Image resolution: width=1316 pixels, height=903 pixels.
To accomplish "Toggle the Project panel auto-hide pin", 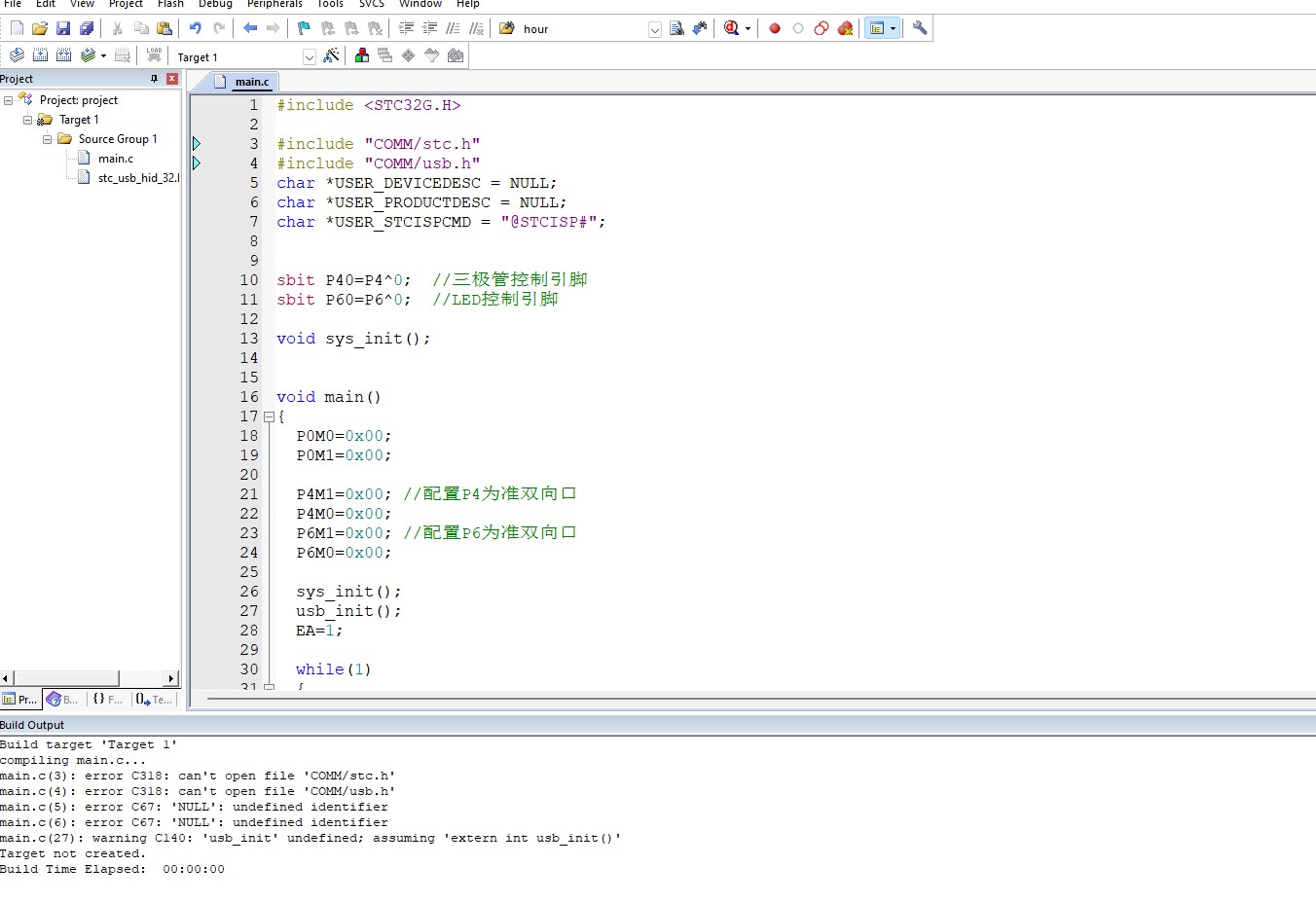I will (x=154, y=79).
